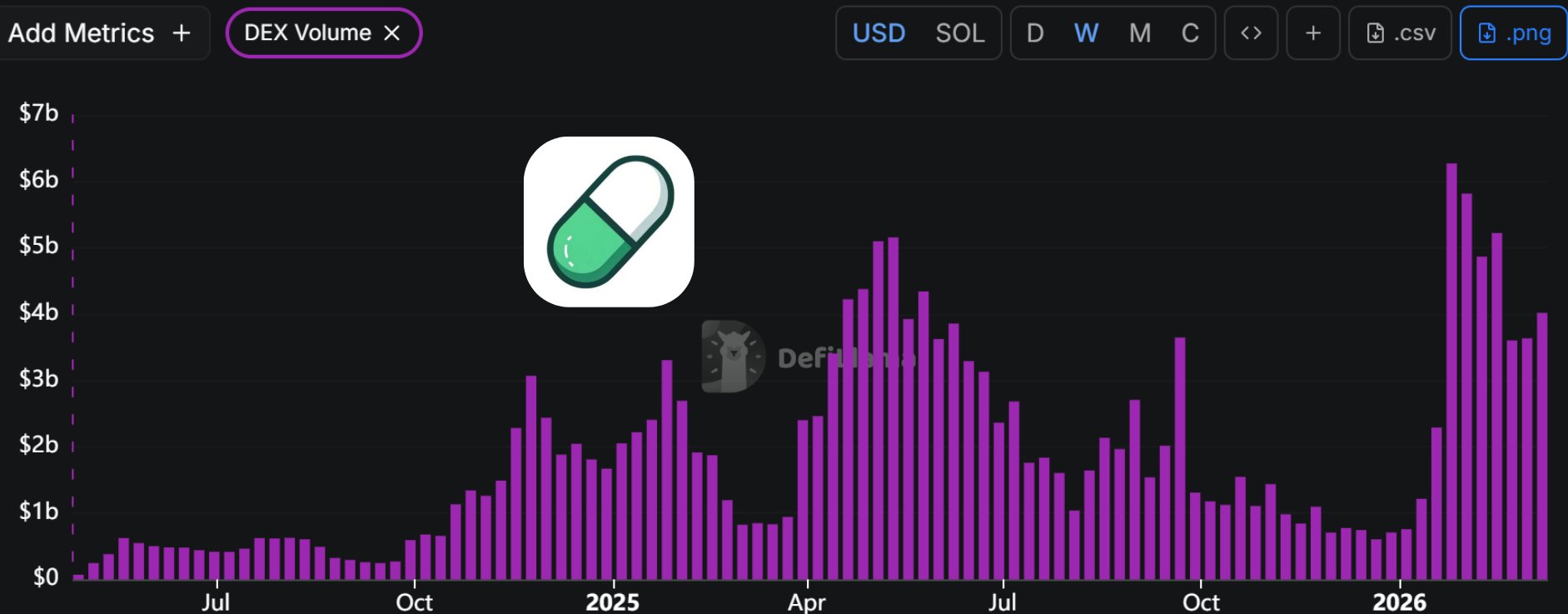Click the plus icon next to embed
Screen dimensions: 1568x614
[1313, 33]
